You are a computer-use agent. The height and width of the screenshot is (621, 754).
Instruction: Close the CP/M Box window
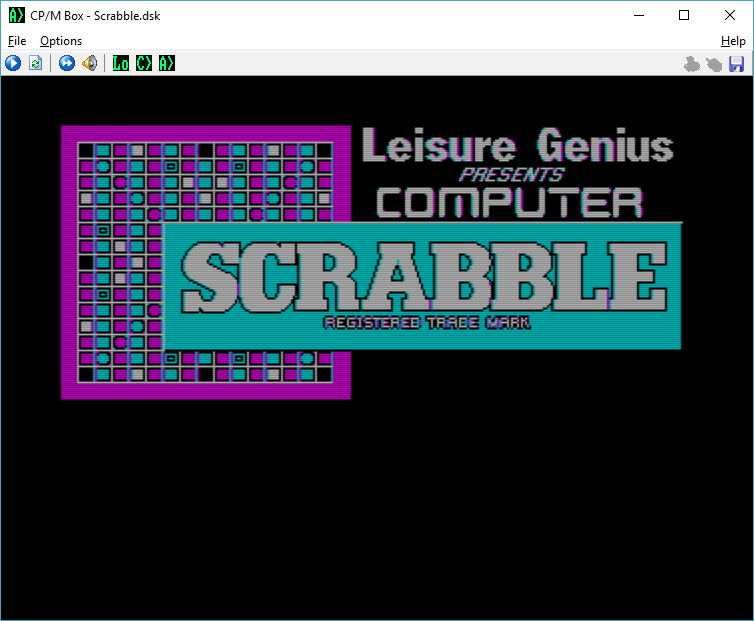click(729, 15)
